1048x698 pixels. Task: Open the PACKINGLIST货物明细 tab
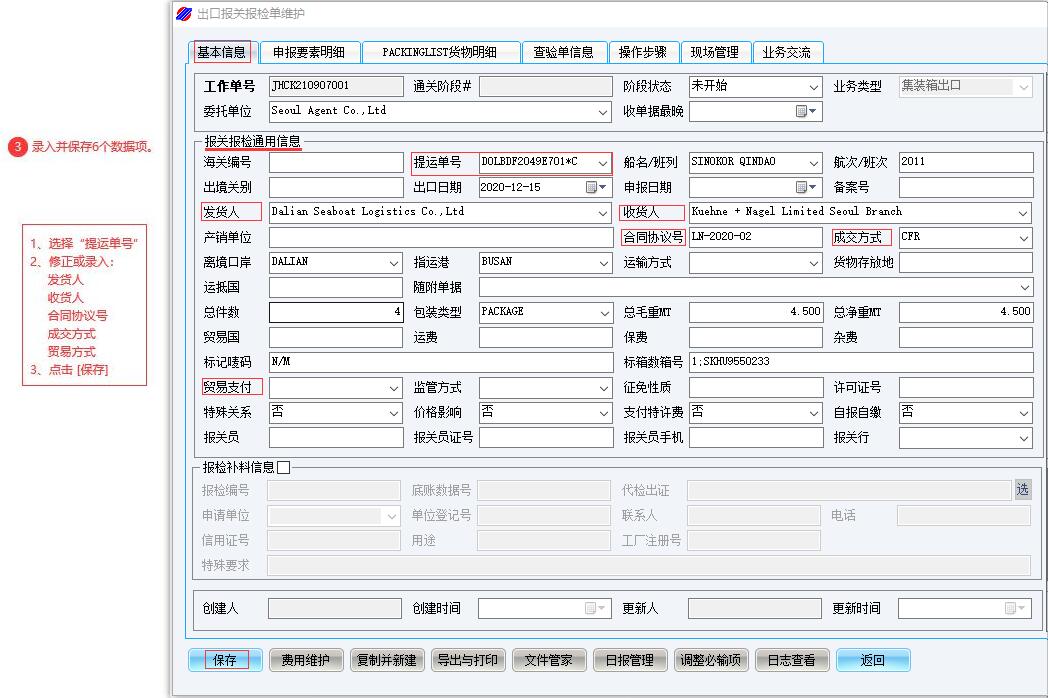tap(441, 52)
